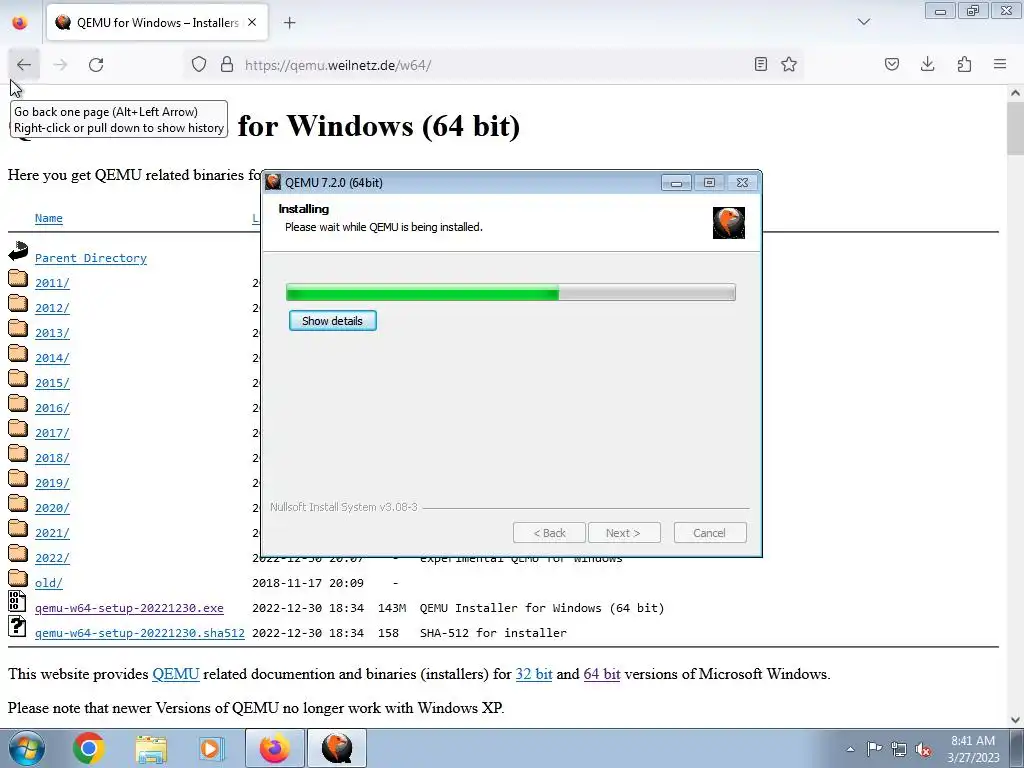1024x768 pixels.
Task: Open the 2019/ folder link
Action: [x=52, y=483]
